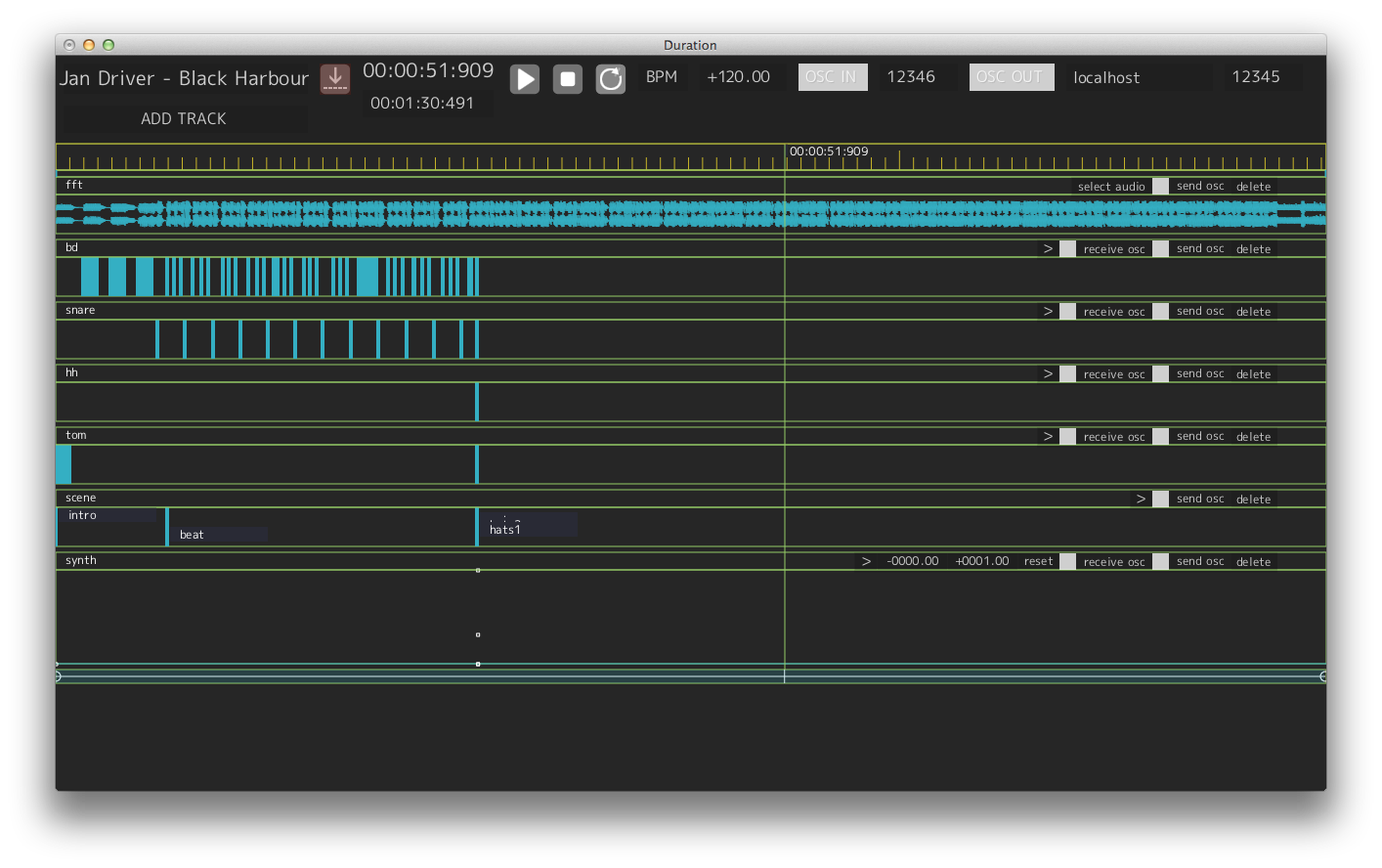Screen dimensions: 1382x868
Task: Edit the OSC IN port 12346
Action: (912, 77)
